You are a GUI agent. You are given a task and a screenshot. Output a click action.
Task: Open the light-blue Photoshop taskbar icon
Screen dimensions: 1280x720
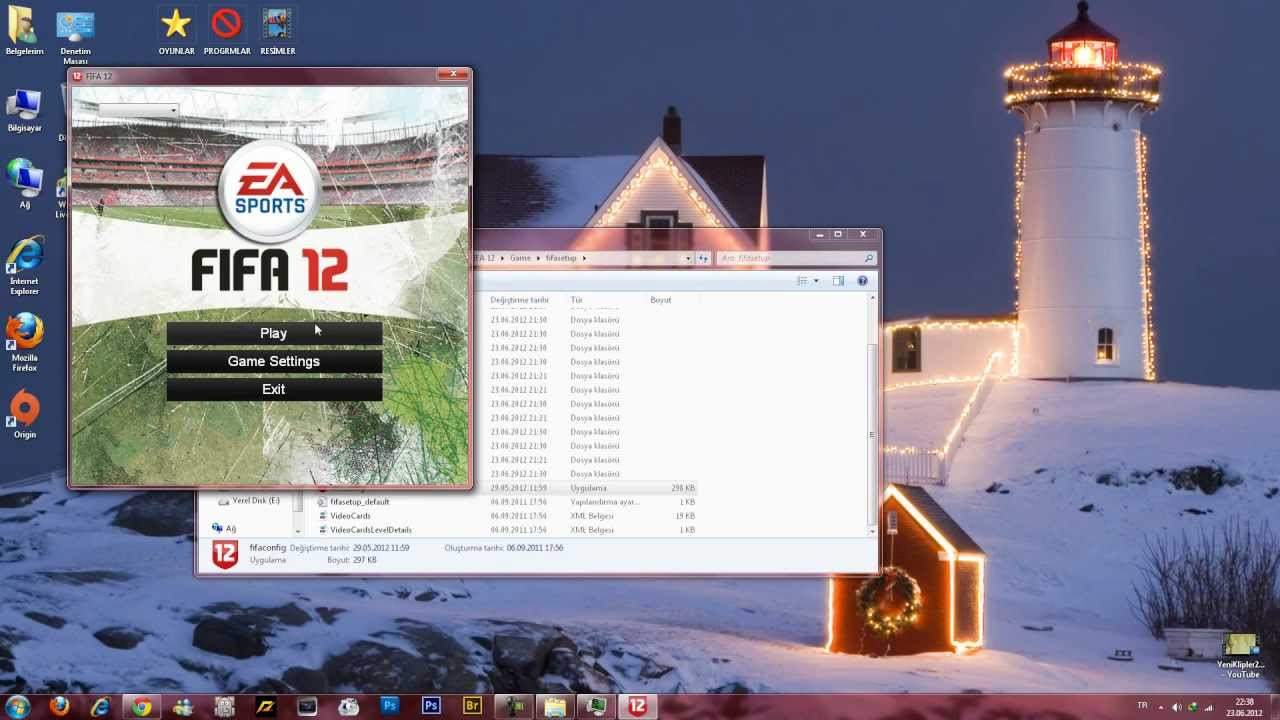click(390, 706)
